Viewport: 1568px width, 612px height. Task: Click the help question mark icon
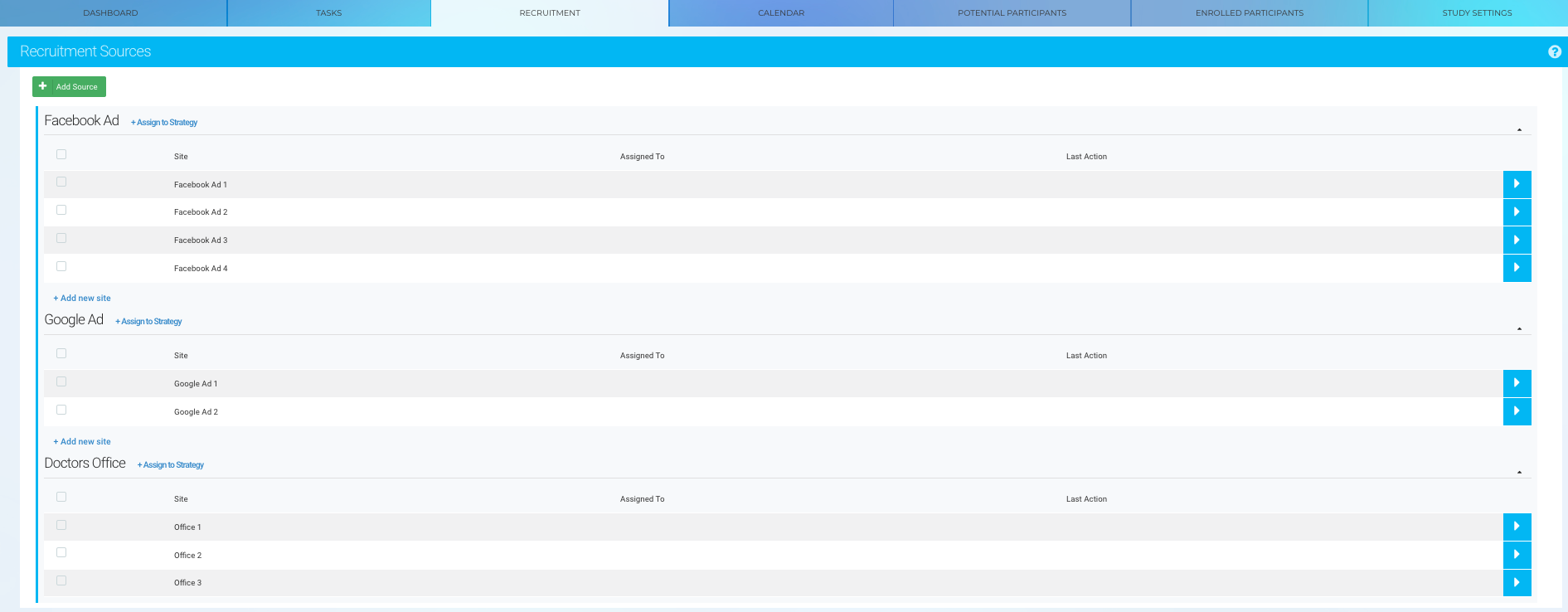click(1555, 51)
